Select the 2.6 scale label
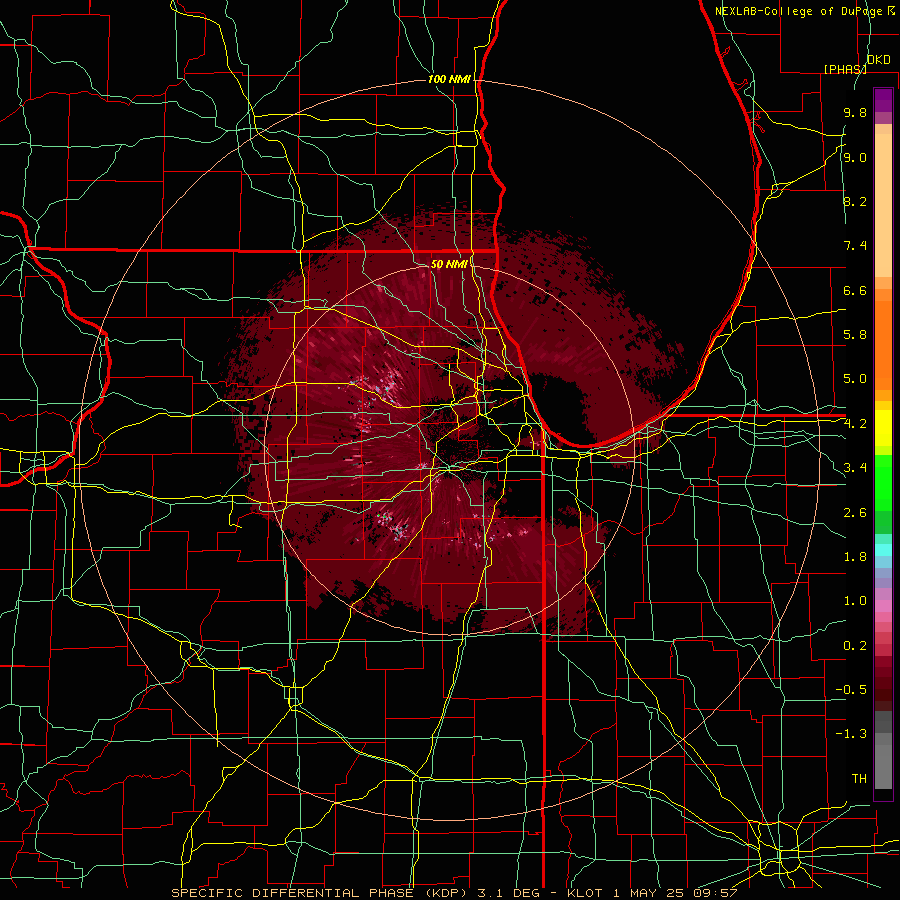The image size is (900, 900). [x=855, y=513]
